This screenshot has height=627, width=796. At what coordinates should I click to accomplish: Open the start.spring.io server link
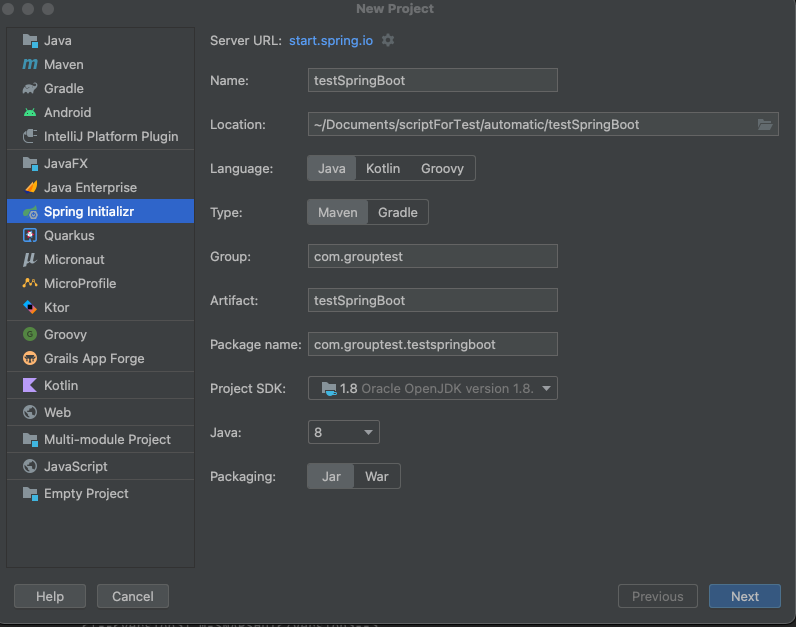[x=330, y=40]
